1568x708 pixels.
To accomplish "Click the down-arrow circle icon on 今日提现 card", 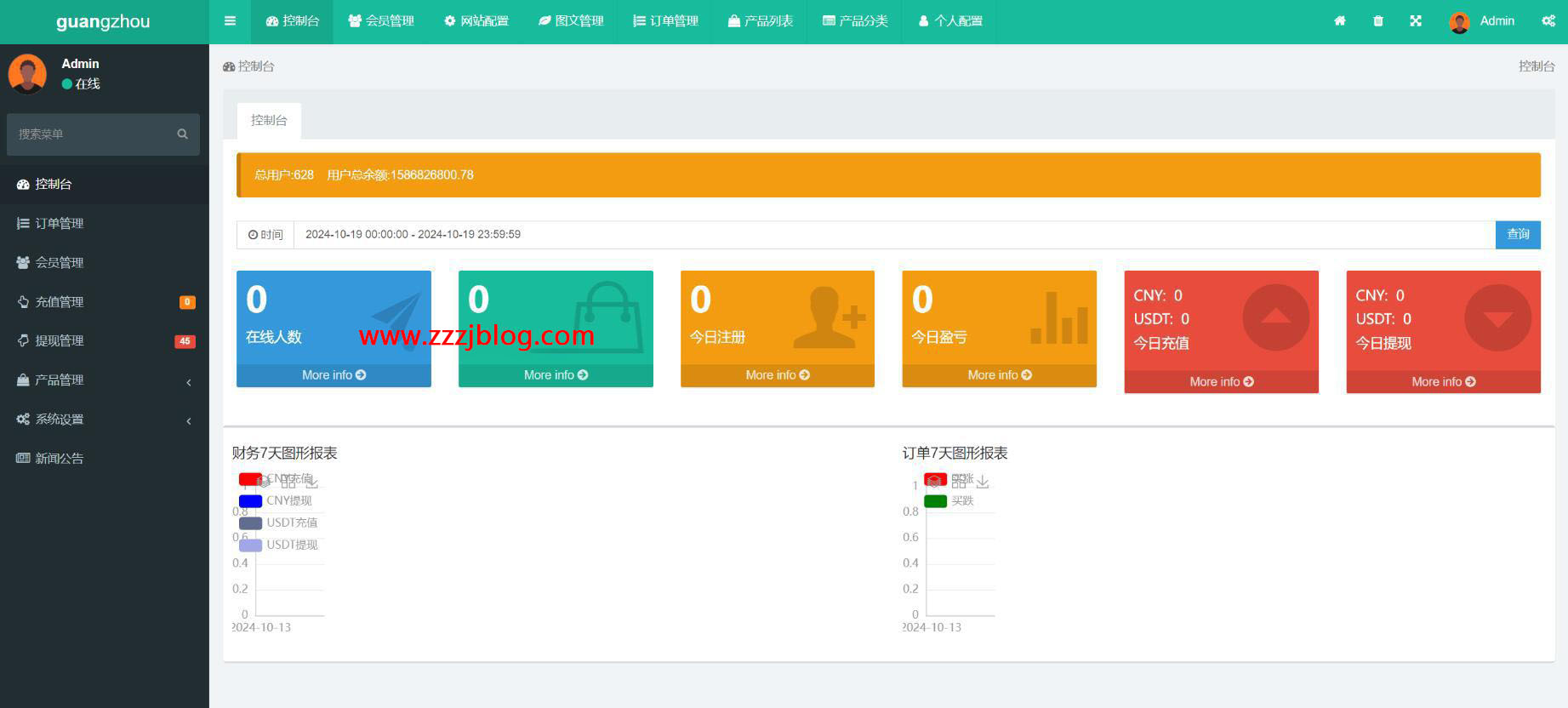I will tap(1497, 317).
